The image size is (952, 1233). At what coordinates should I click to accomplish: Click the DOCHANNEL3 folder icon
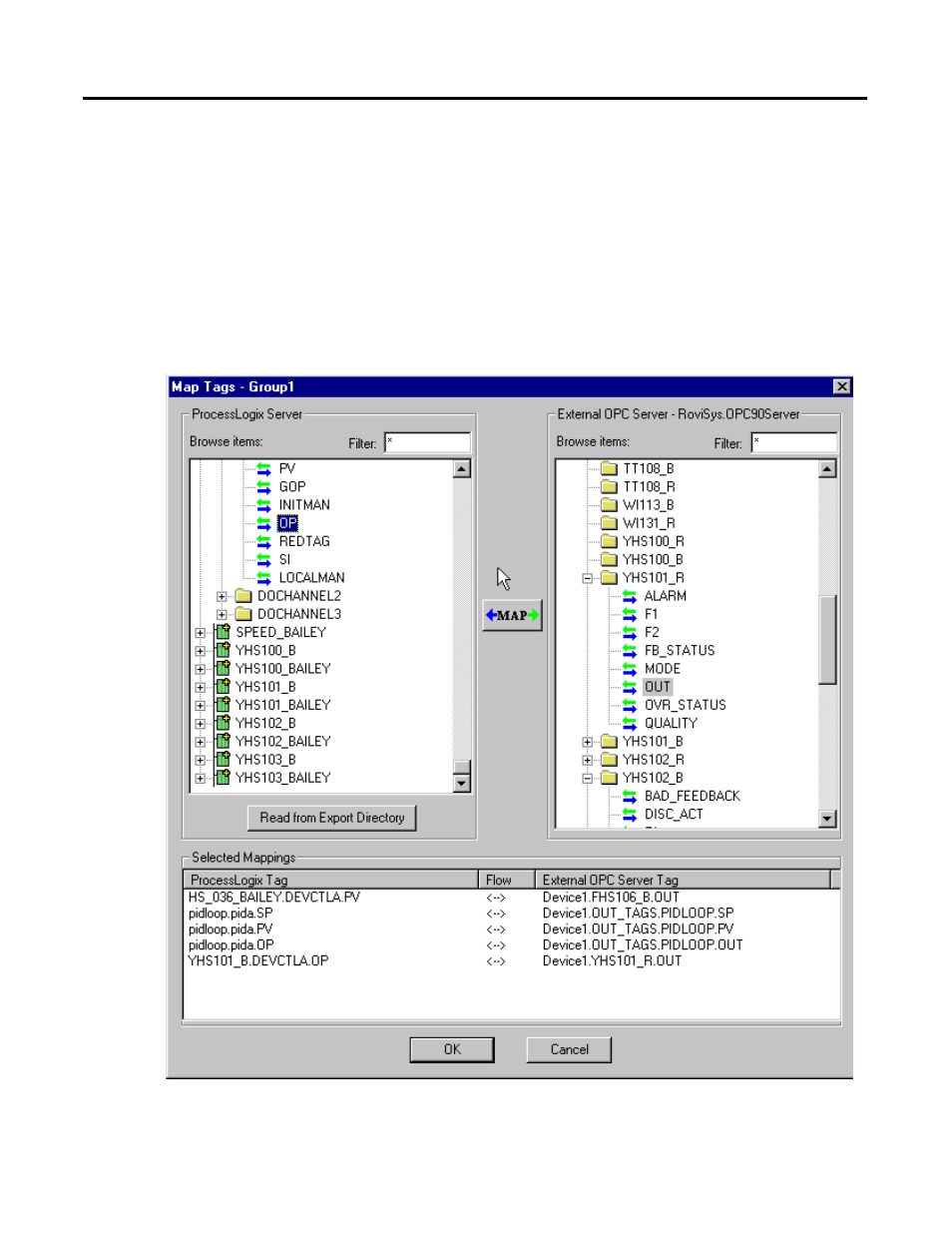pyautogui.click(x=242, y=614)
